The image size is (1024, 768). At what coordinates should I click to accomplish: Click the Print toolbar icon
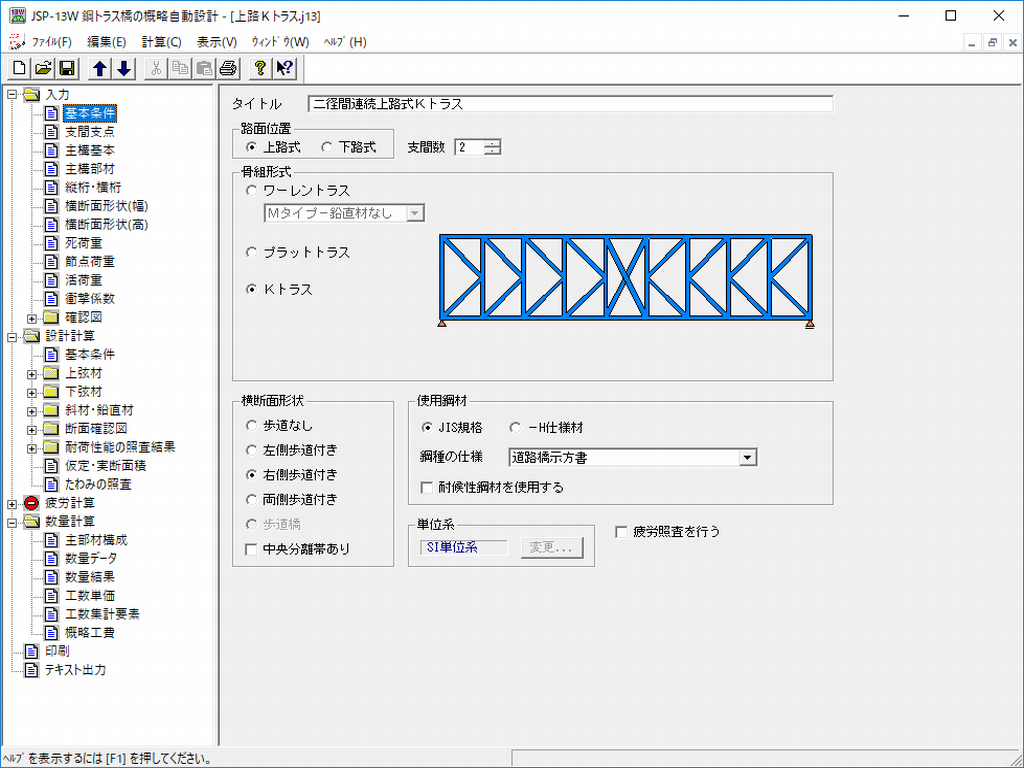tap(227, 68)
